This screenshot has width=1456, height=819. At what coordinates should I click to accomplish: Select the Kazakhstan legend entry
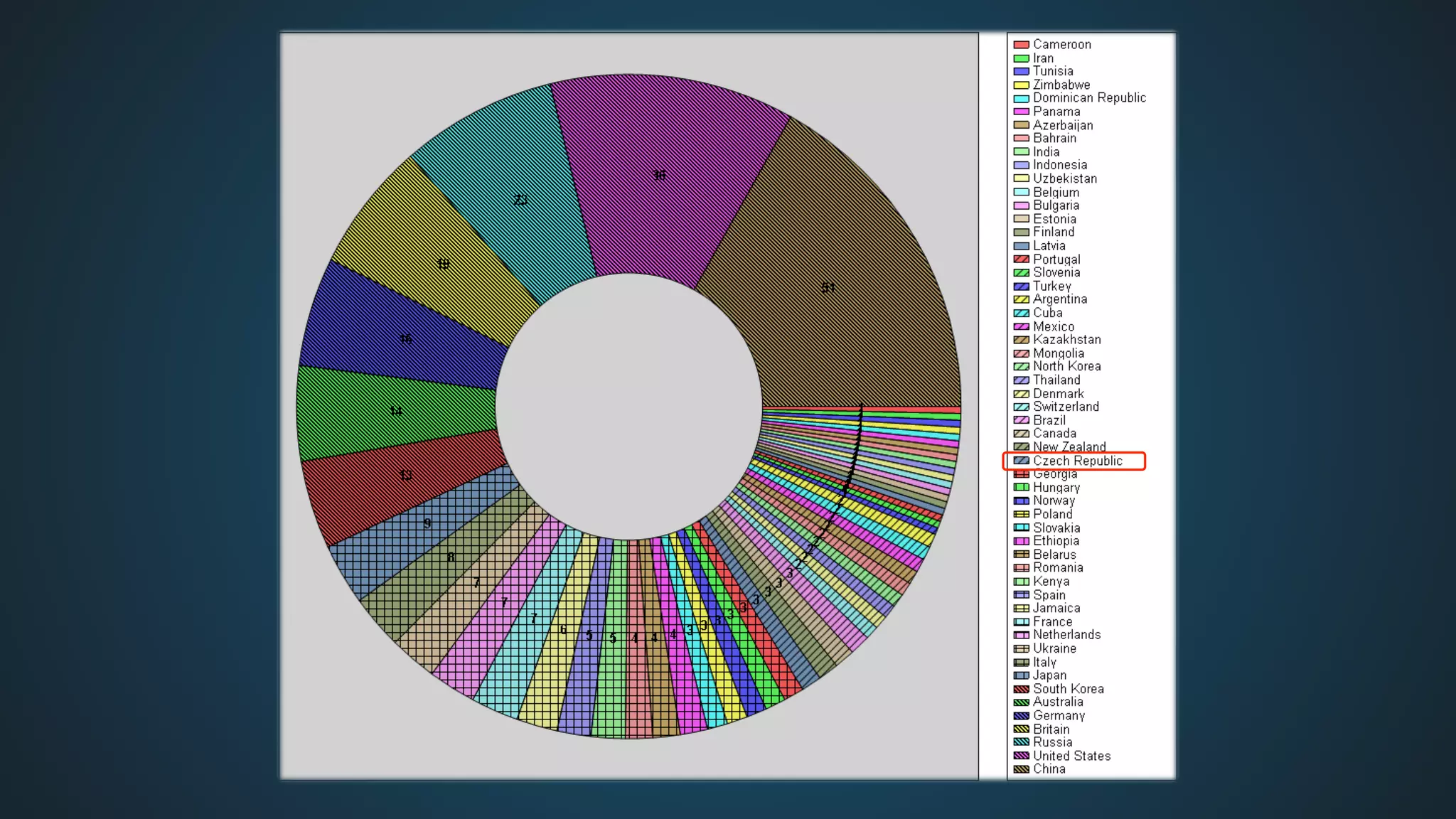(1066, 340)
